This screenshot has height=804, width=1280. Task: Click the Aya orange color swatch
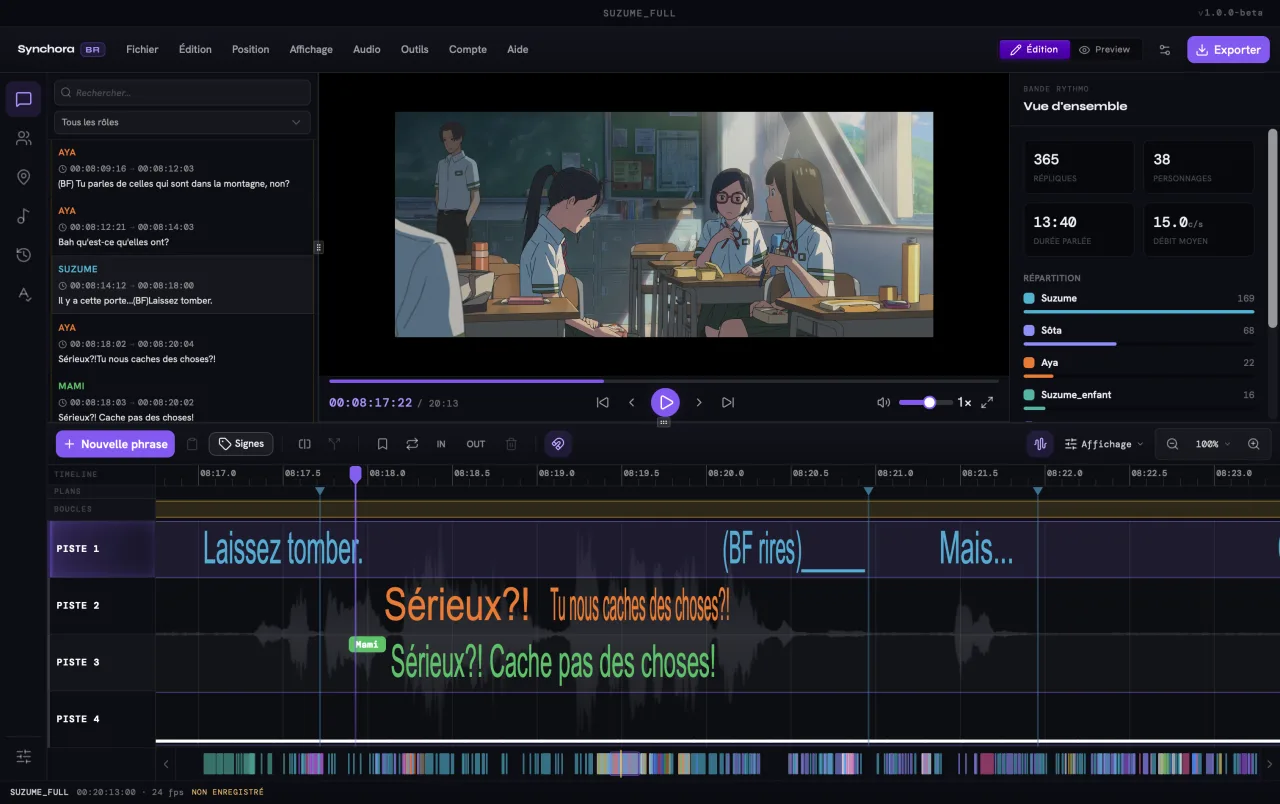tap(1029, 362)
